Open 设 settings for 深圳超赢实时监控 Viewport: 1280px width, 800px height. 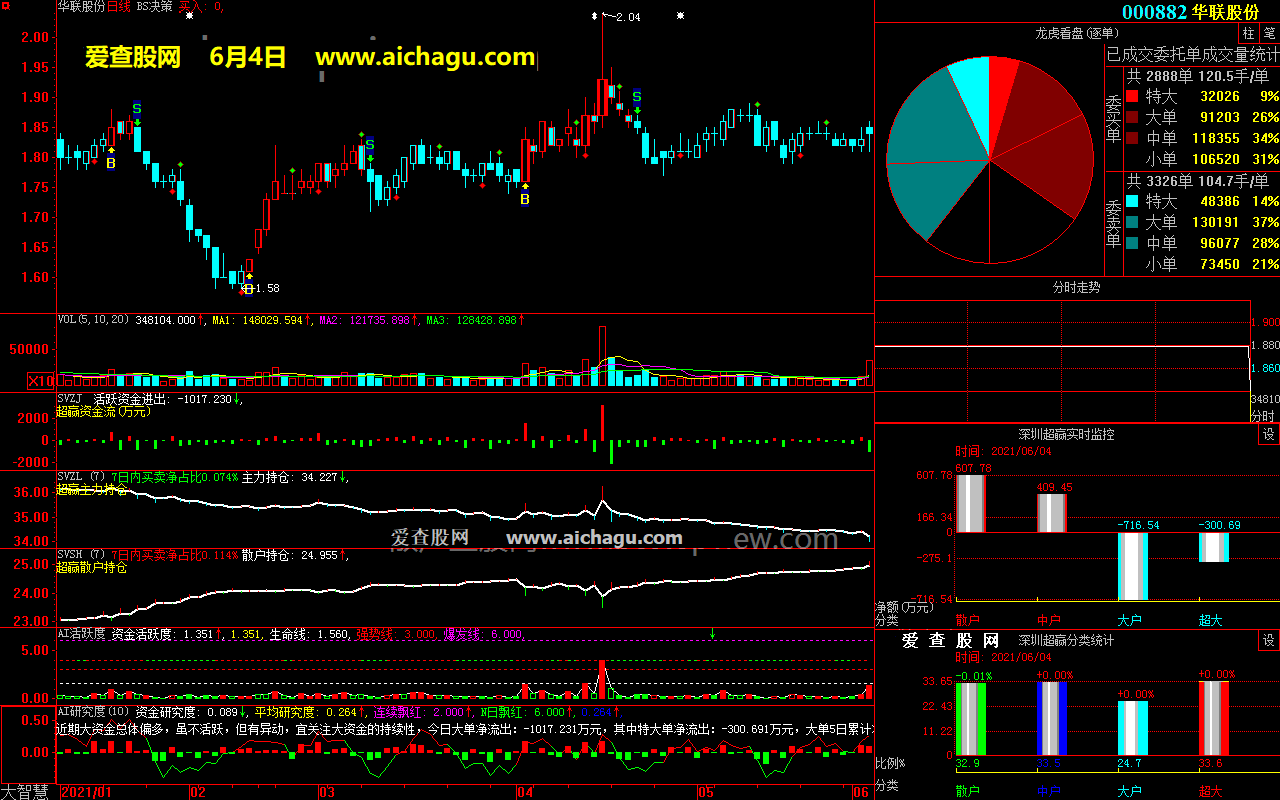(x=1269, y=434)
